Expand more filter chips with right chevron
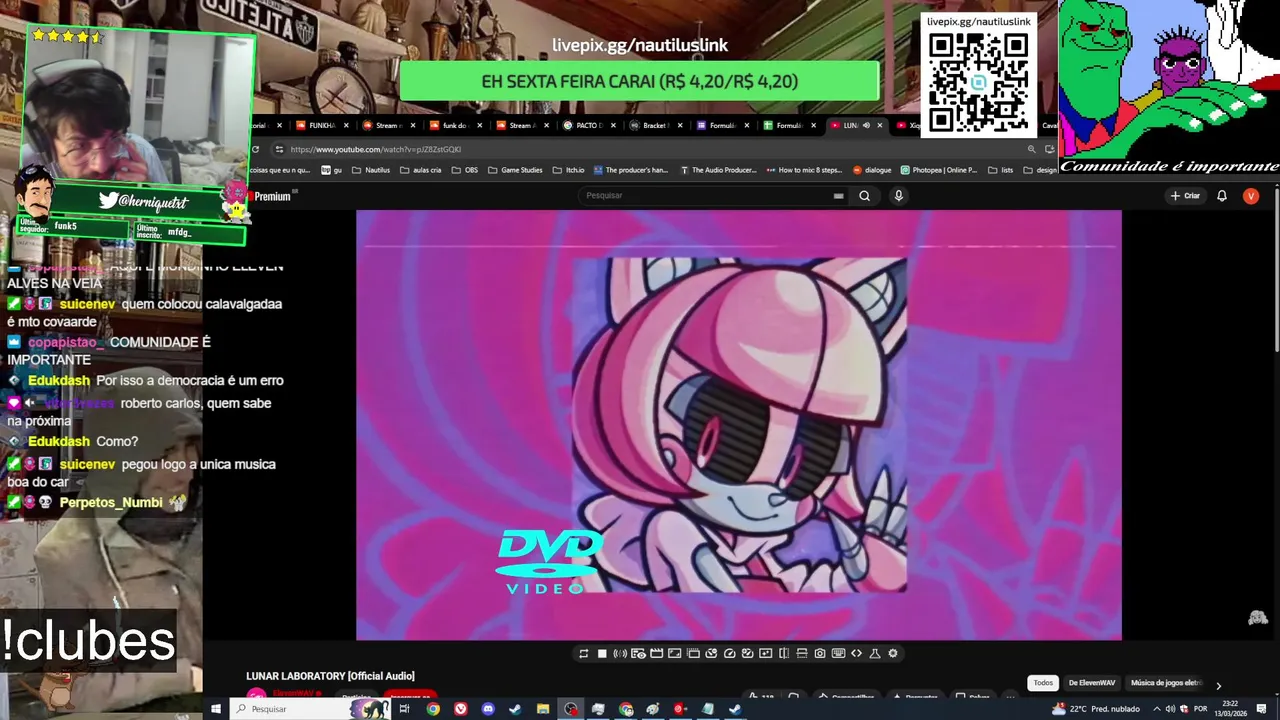 point(1218,685)
